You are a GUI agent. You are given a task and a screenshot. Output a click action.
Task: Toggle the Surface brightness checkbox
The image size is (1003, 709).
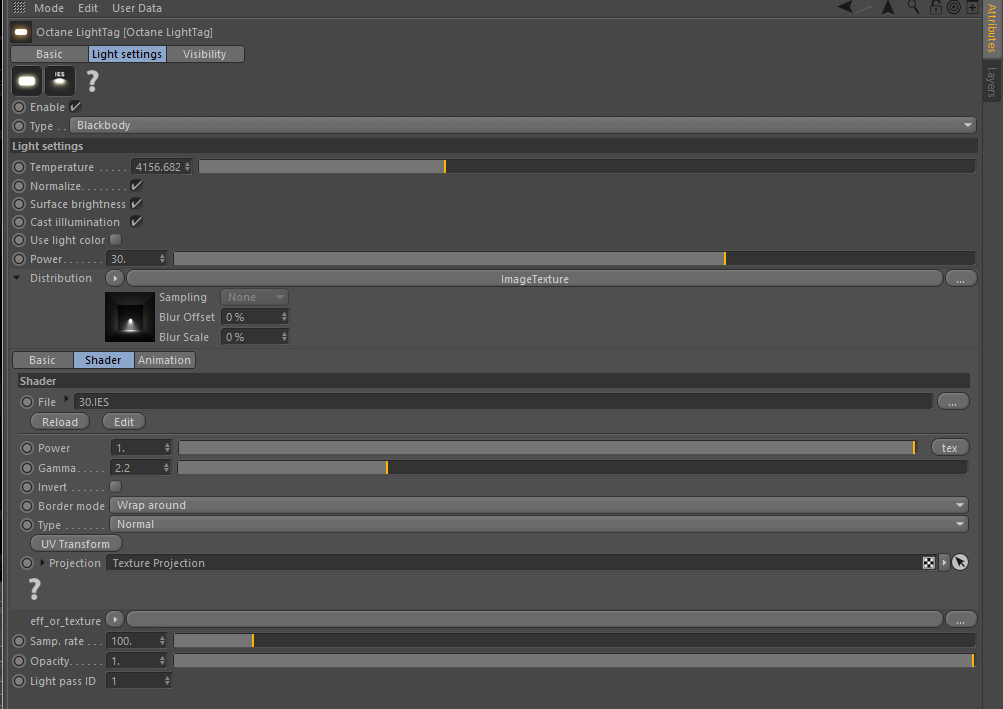coord(136,203)
